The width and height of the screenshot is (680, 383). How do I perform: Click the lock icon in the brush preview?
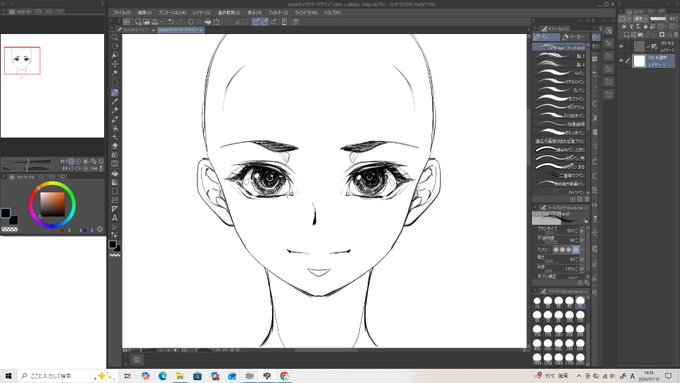point(585,221)
